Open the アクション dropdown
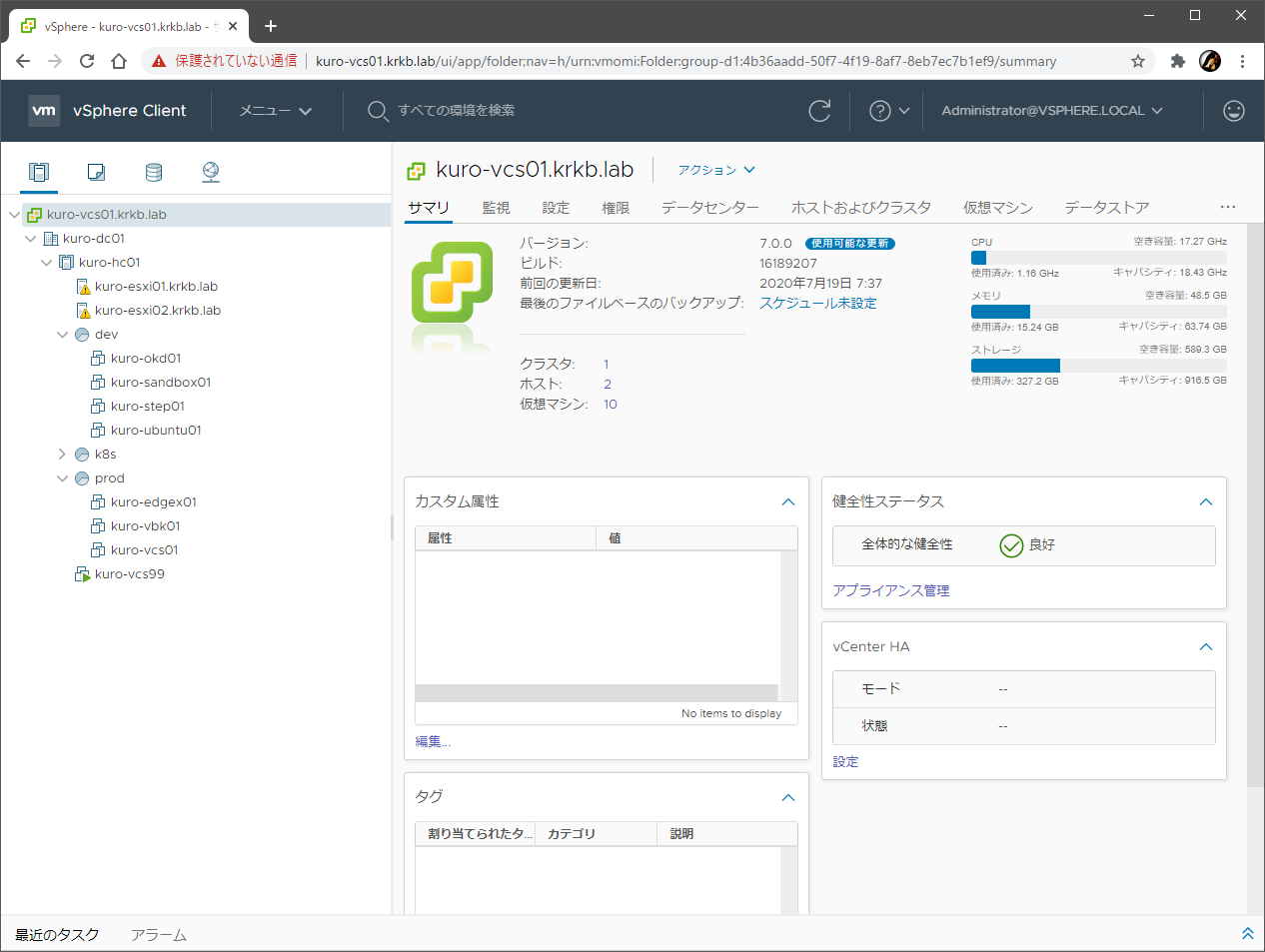 715,170
